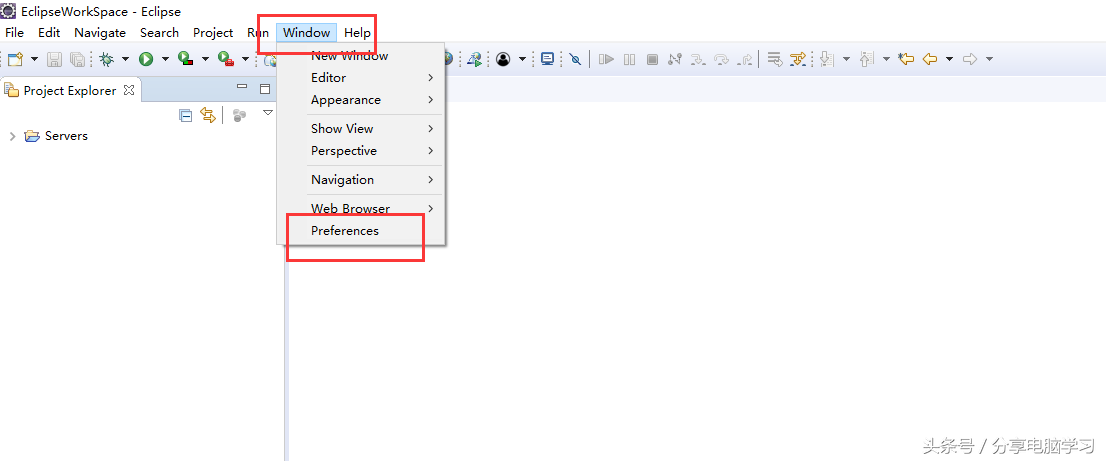Viewport: 1106px width, 461px height.
Task: Click the Step Into icon
Action: coord(698,59)
